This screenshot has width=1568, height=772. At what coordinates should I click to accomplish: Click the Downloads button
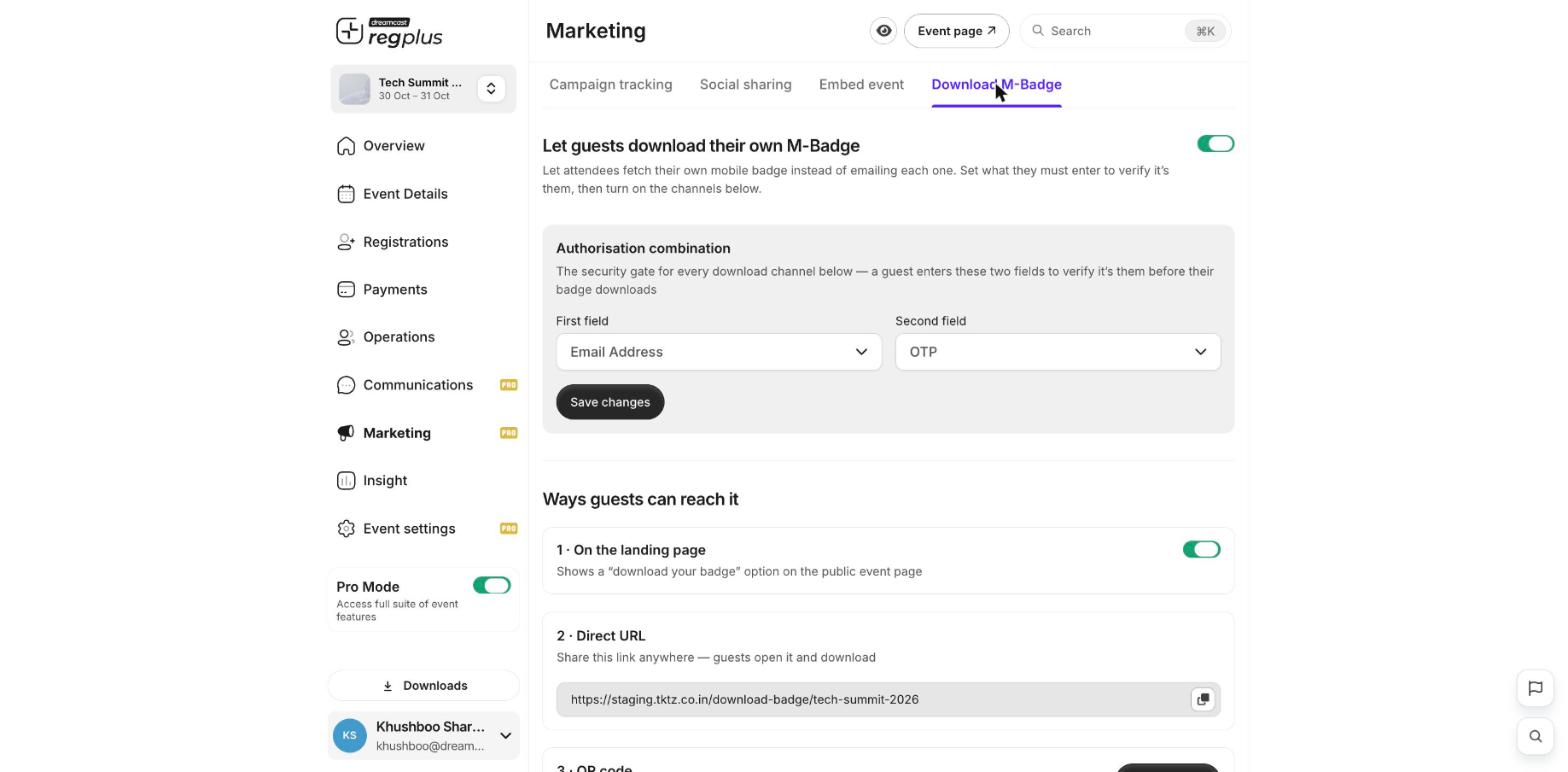424,686
